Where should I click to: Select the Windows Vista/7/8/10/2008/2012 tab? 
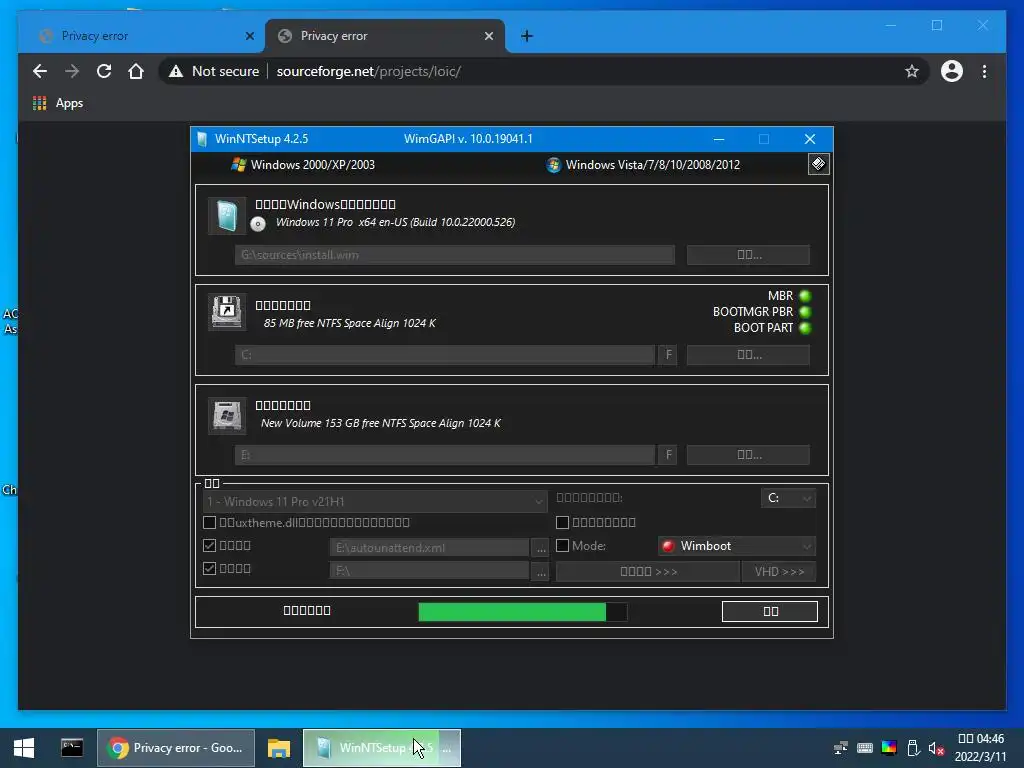coord(643,165)
